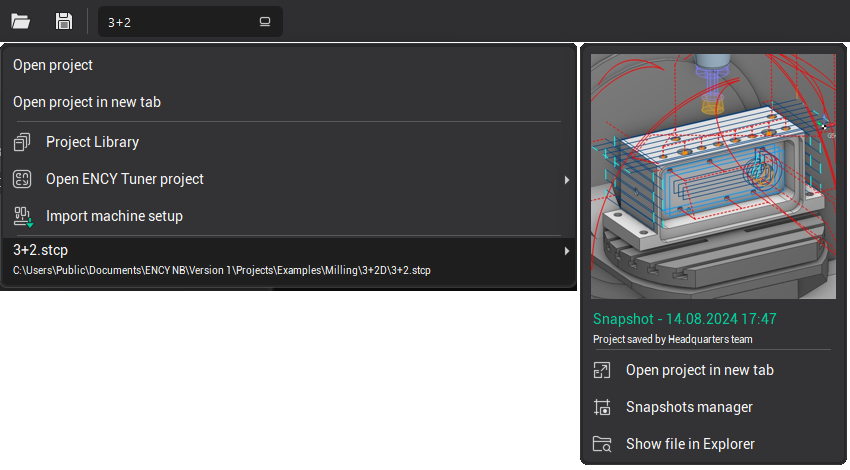Click the 3+2.stcp file path text
The image size is (850, 470).
[221, 270]
